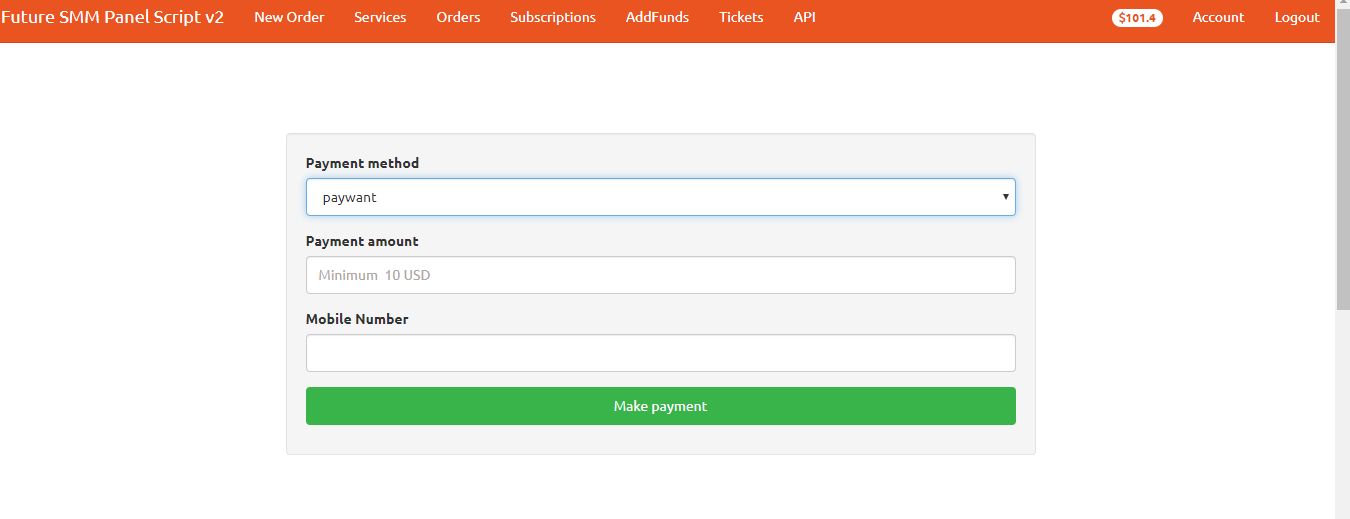Click the Mobile Number label
1350x519 pixels.
pyautogui.click(x=357, y=319)
